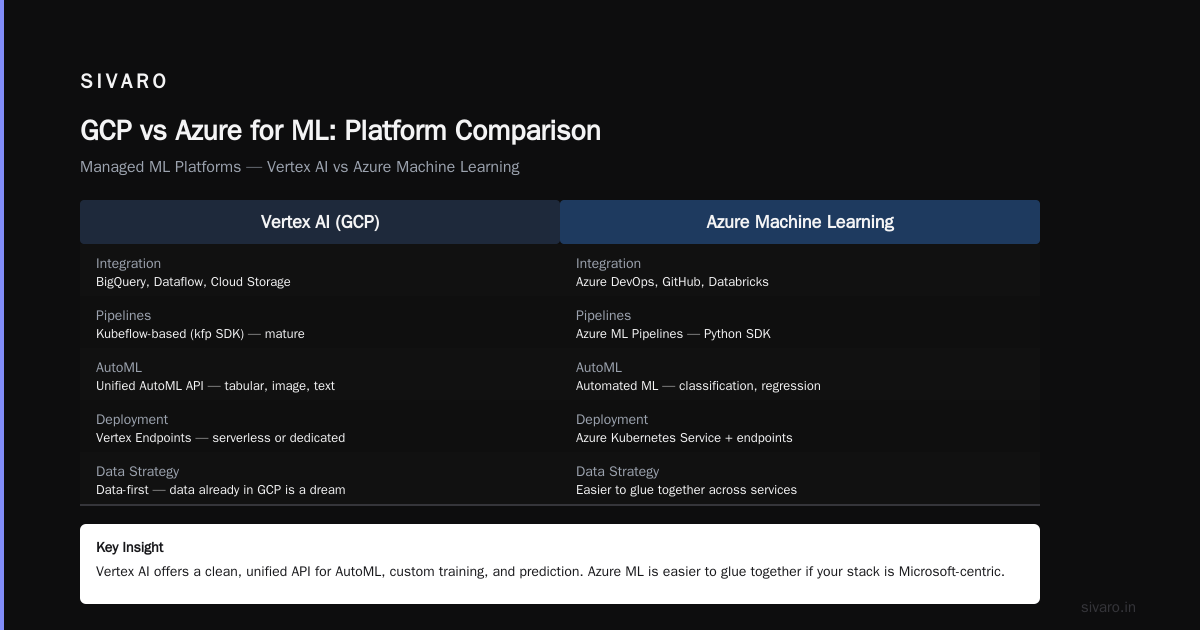Click Automated ML — classification, regression text
This screenshot has width=1200, height=630.
[x=698, y=386]
